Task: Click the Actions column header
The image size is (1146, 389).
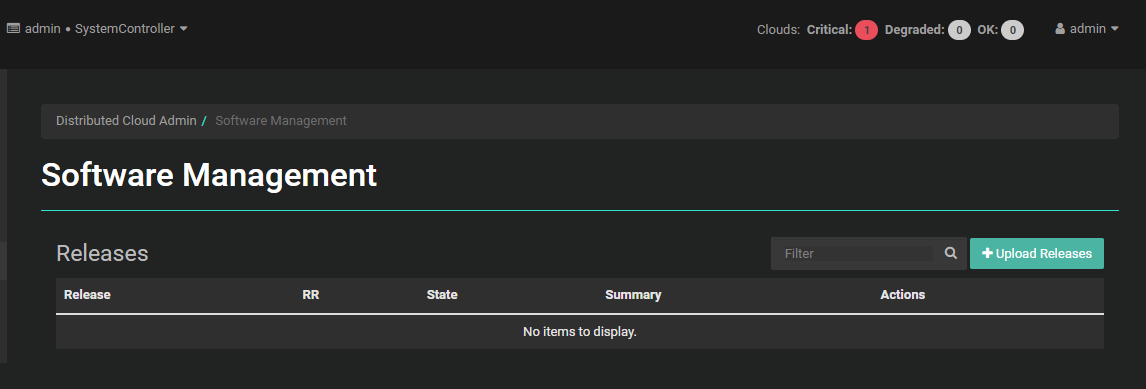Action: (x=903, y=295)
